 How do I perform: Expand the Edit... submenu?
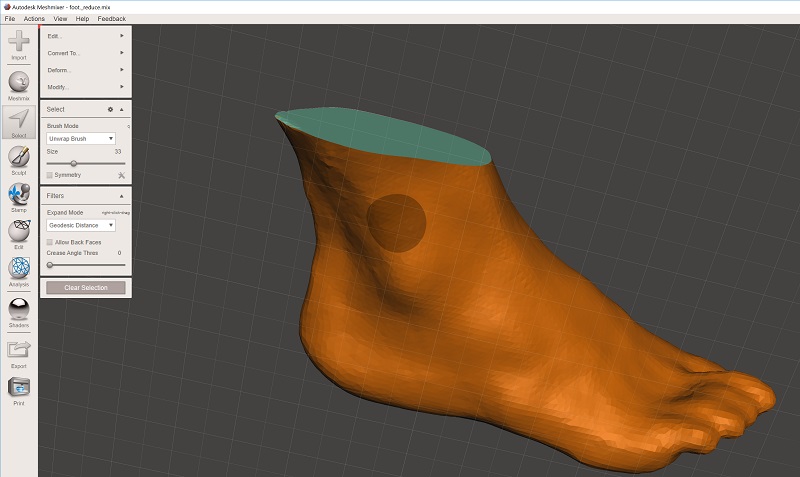[x=86, y=36]
